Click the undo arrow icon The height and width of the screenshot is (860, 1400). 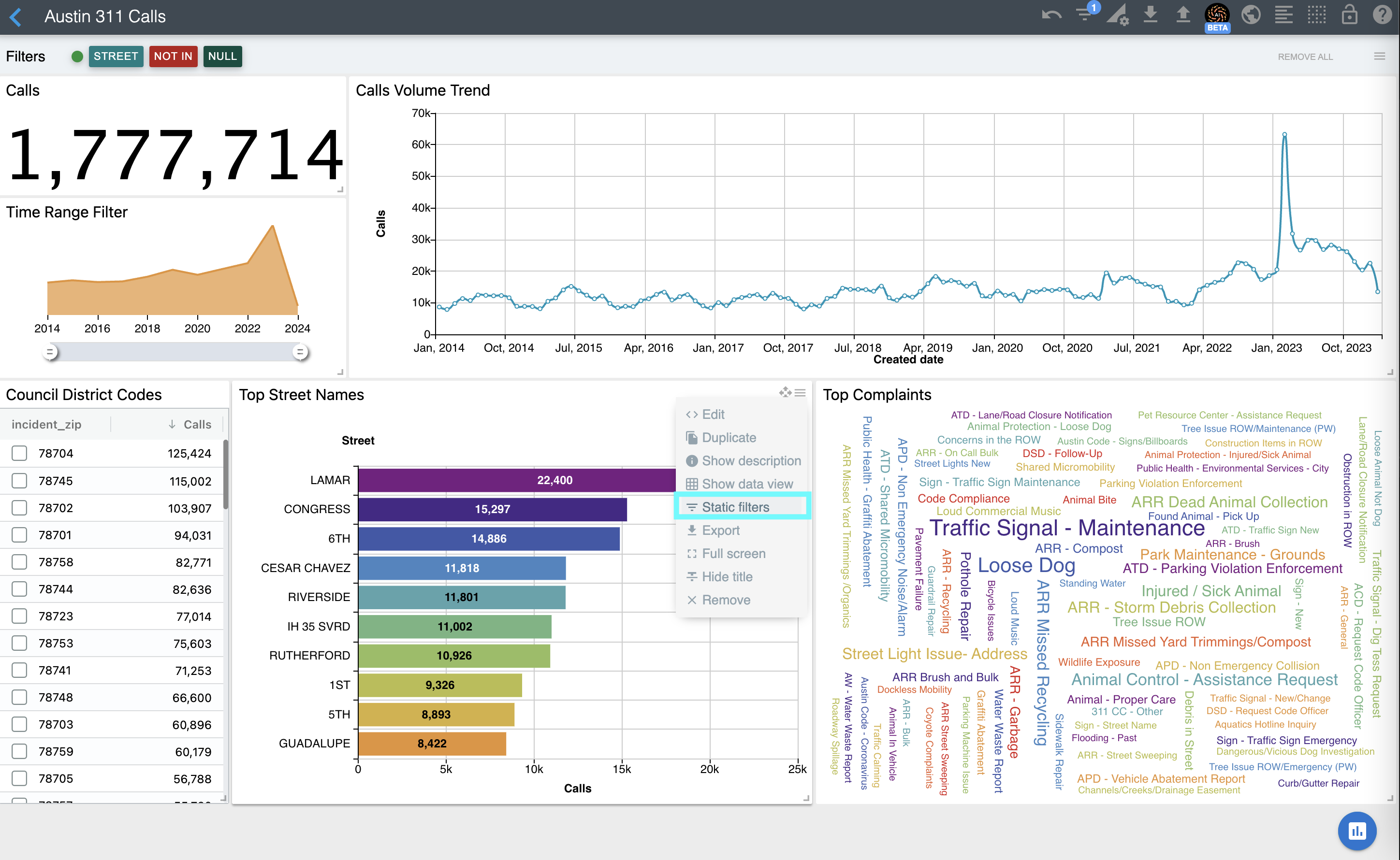pos(1051,15)
